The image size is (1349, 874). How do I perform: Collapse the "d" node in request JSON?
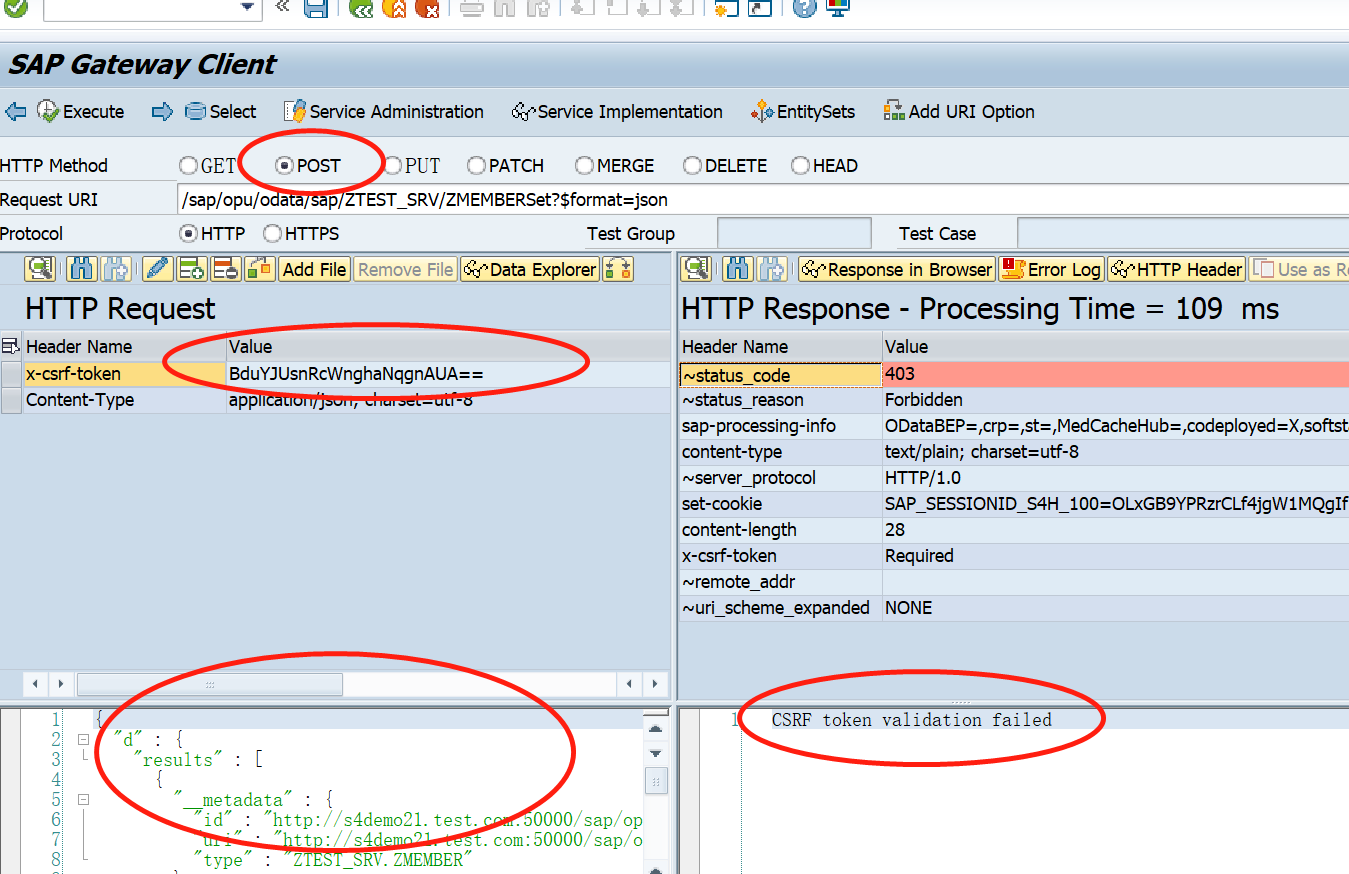point(83,740)
